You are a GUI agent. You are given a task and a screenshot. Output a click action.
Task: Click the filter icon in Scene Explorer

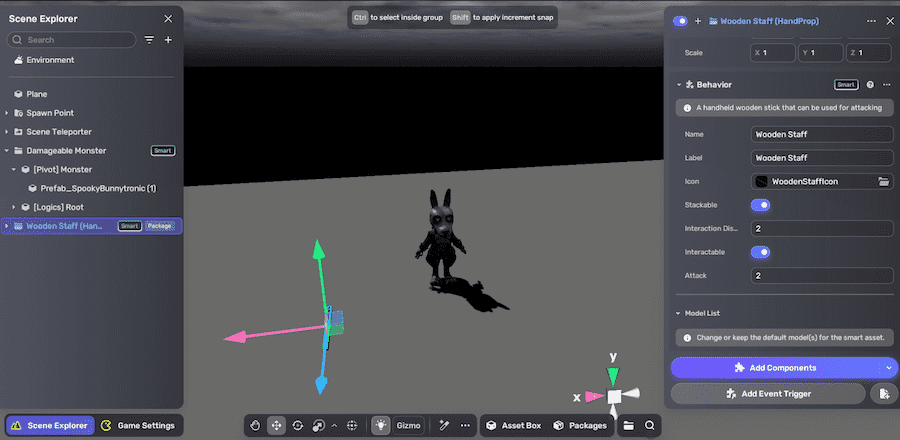click(149, 40)
